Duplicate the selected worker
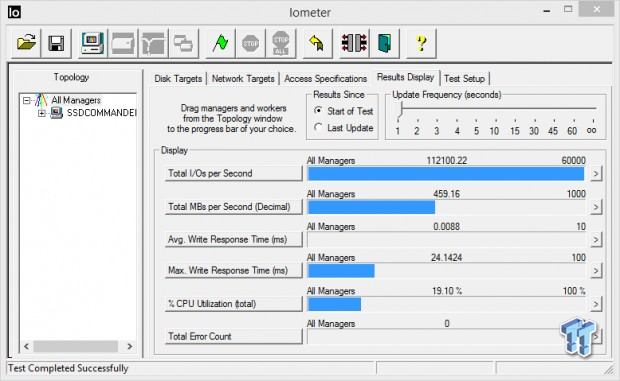The height and width of the screenshot is (381, 620). coord(183,43)
